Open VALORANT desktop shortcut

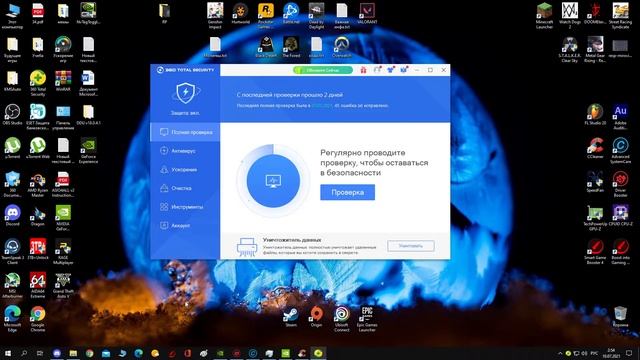pos(367,13)
